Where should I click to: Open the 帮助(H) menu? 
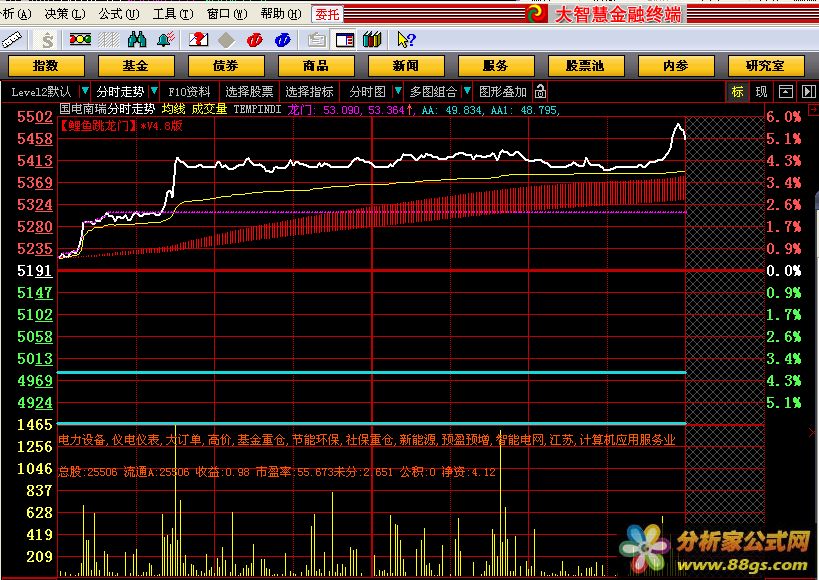281,14
